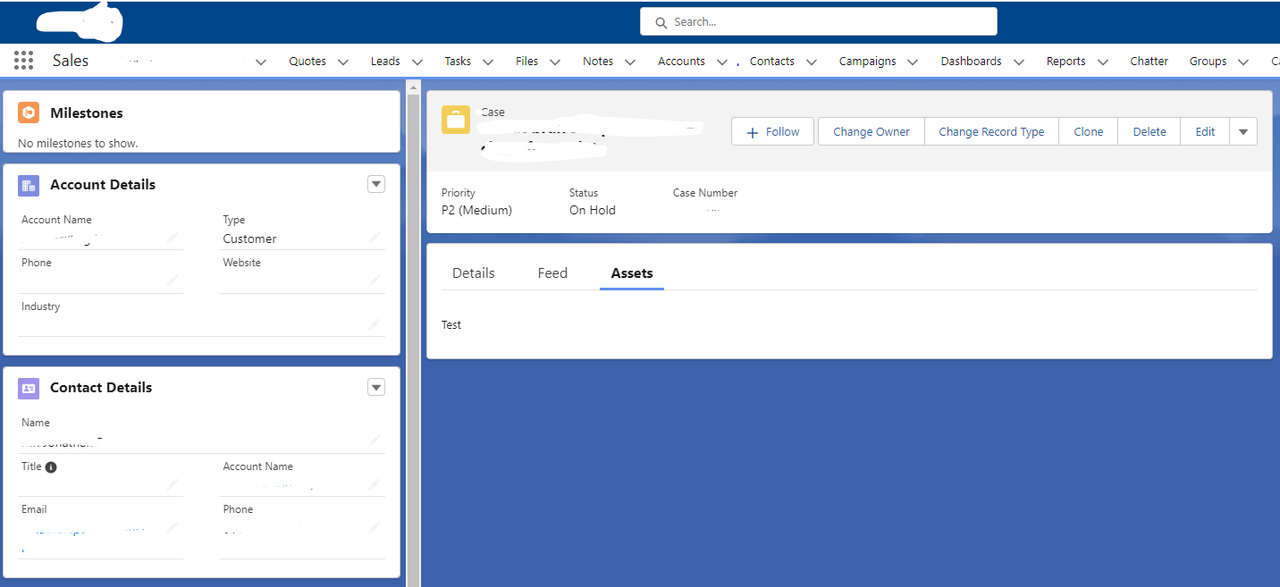The width and height of the screenshot is (1280, 587).
Task: Edit Industry field using pencil icon
Action: pos(374,323)
